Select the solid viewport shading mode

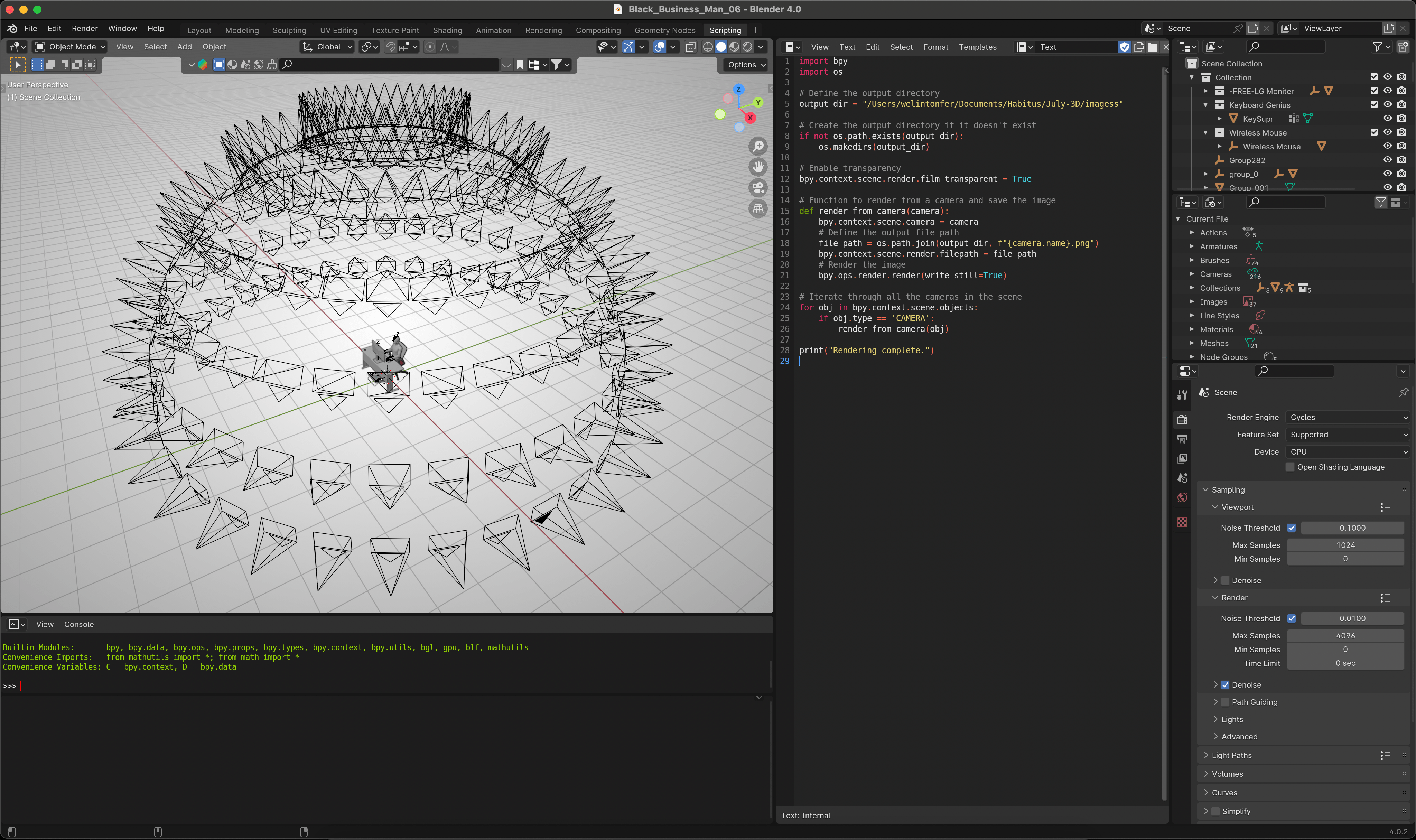point(721,47)
